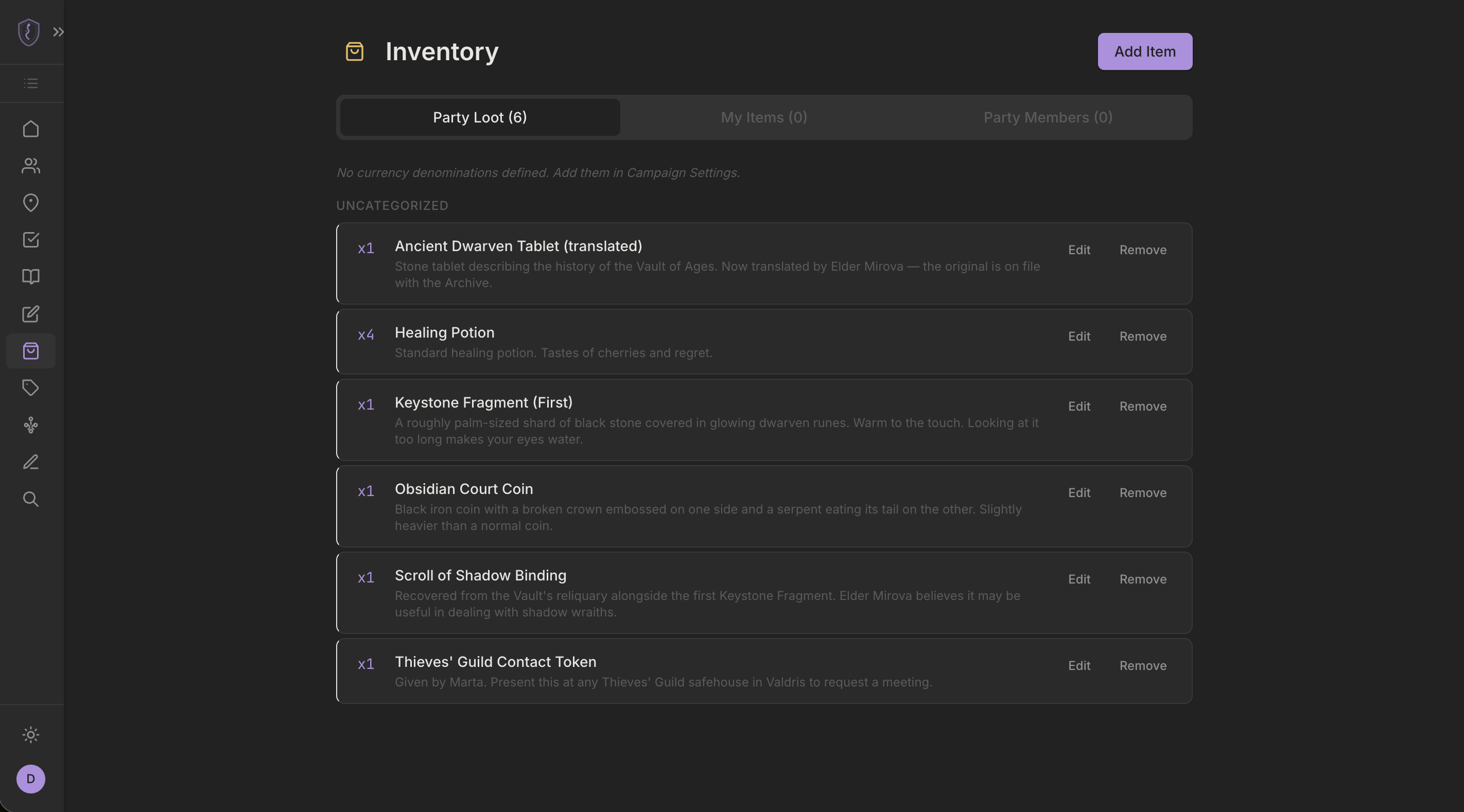Open the Characters people icon
Image resolution: width=1464 pixels, height=812 pixels.
pyautogui.click(x=31, y=166)
